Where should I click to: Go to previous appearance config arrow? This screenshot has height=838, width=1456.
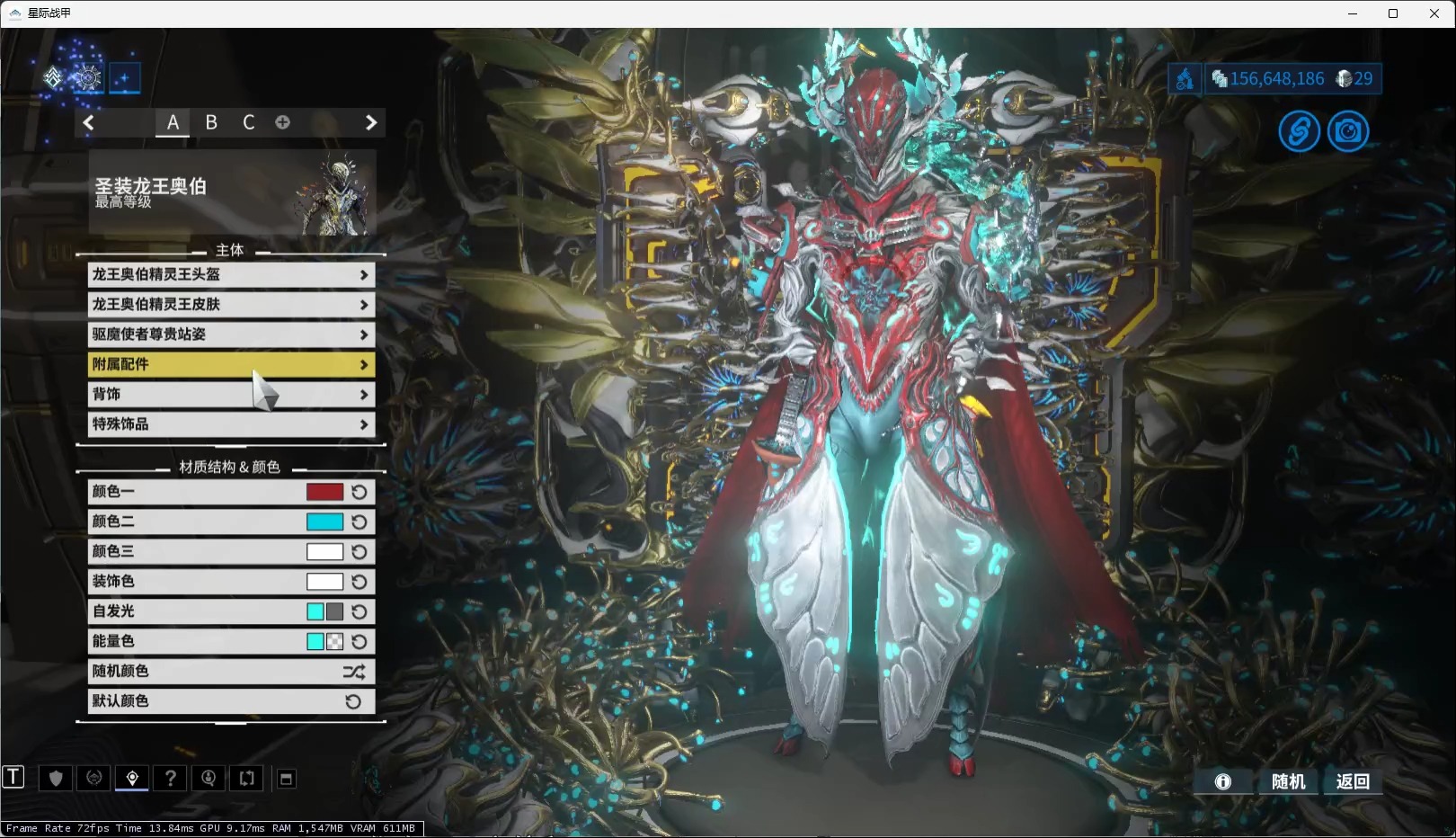point(88,122)
